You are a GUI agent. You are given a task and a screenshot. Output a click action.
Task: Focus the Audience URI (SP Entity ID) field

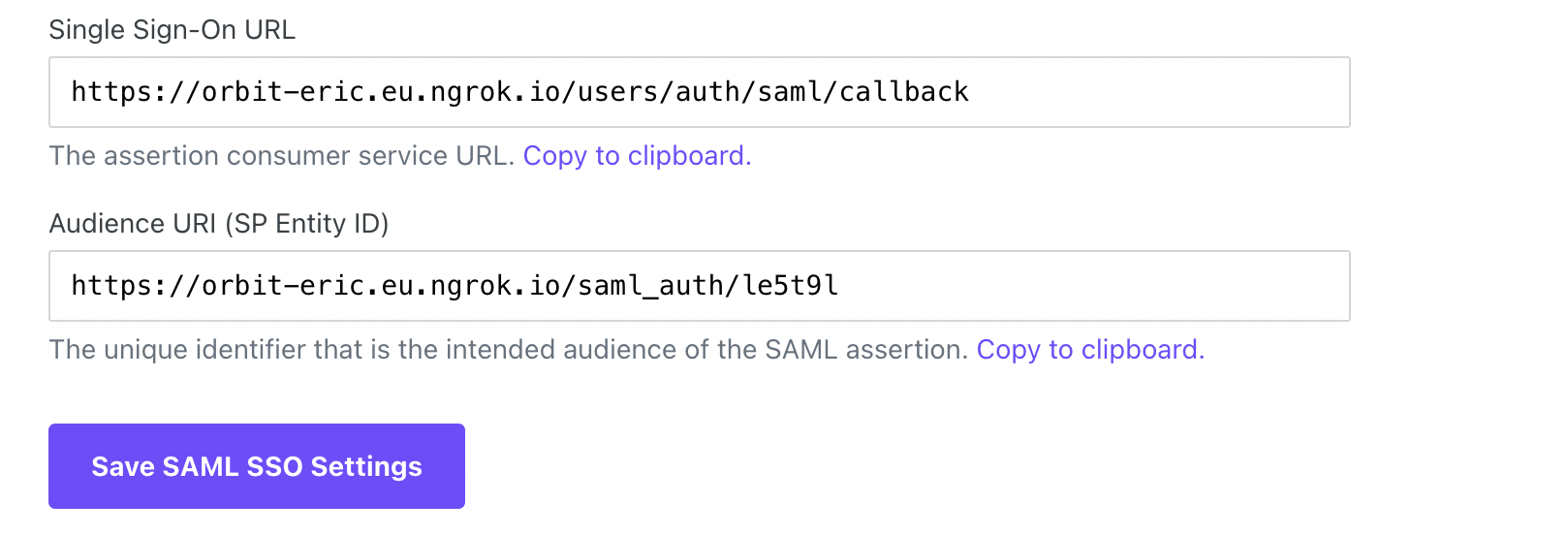tap(698, 286)
